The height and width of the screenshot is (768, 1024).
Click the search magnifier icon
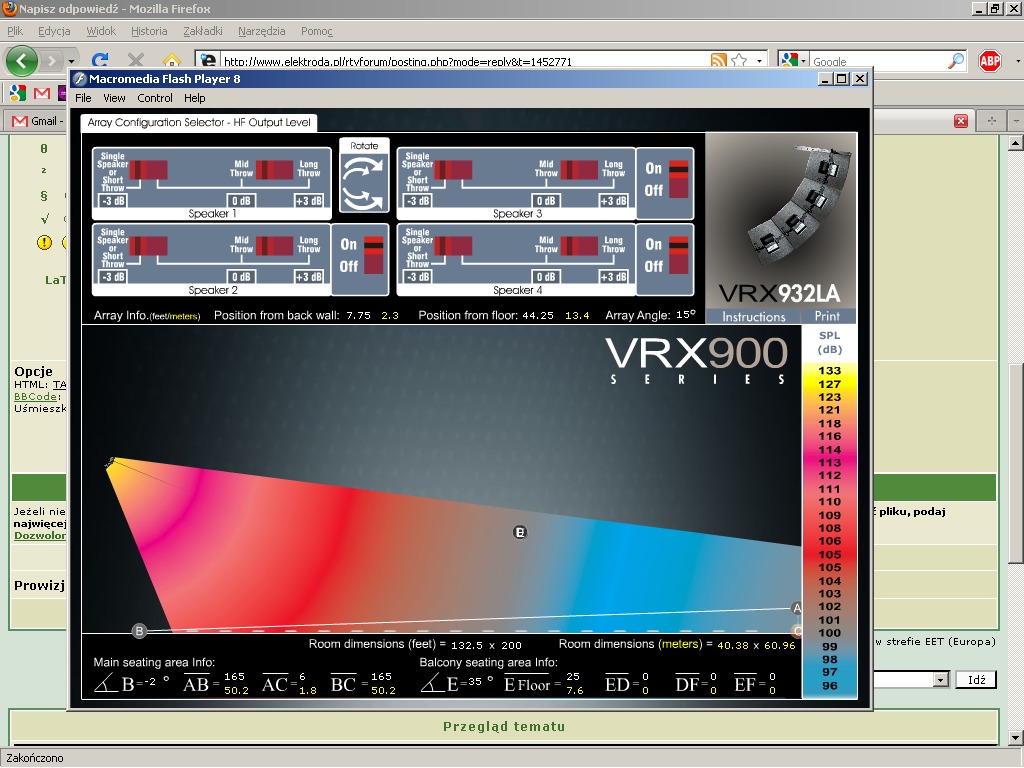[956, 61]
